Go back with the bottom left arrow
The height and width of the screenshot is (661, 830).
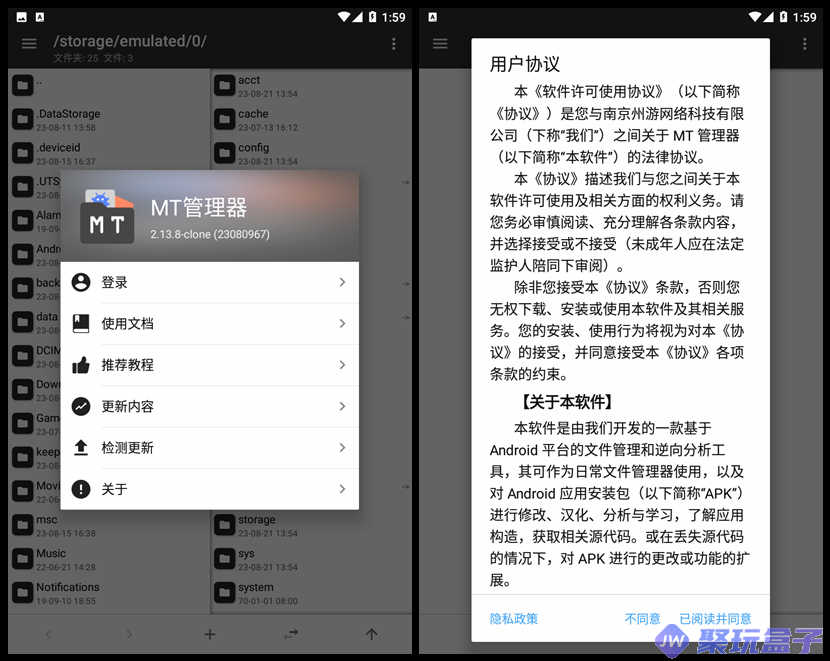[x=48, y=634]
